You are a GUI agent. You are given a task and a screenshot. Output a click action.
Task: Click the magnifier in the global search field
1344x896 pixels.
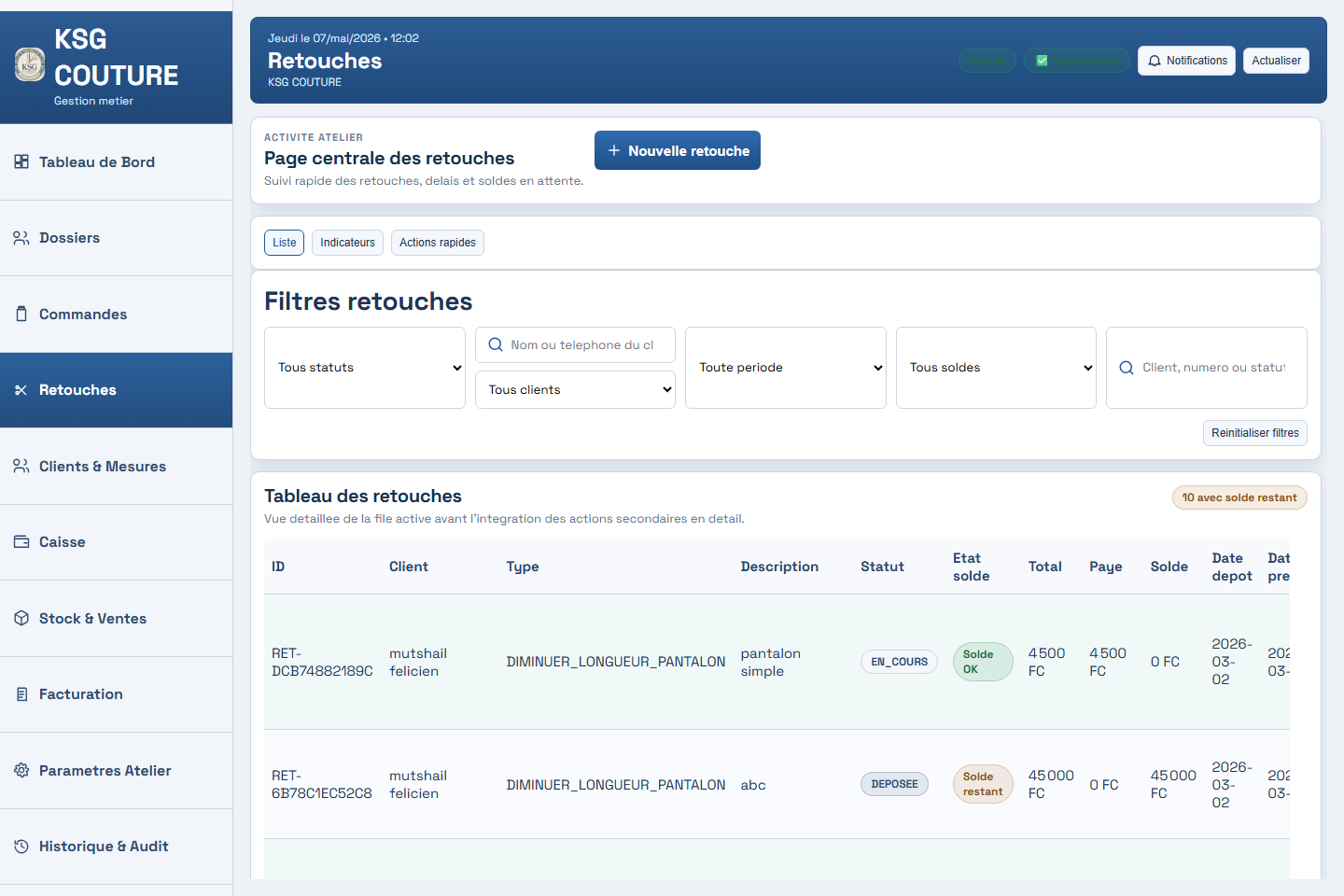[x=1127, y=368]
